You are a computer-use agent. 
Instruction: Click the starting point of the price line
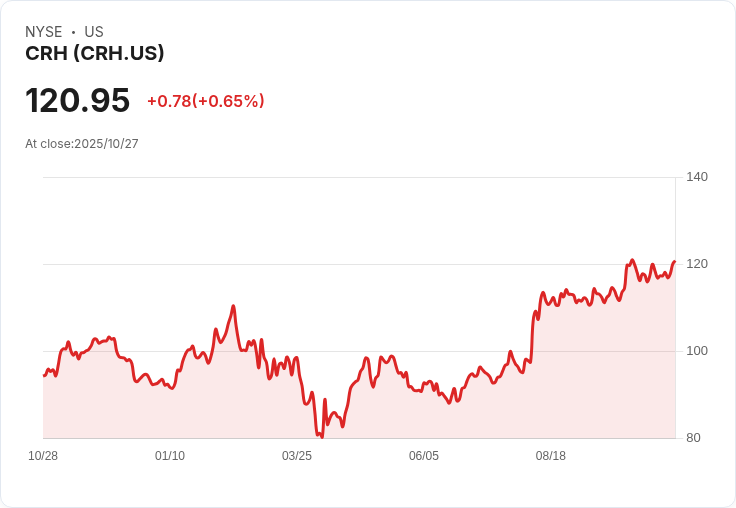[44, 375]
